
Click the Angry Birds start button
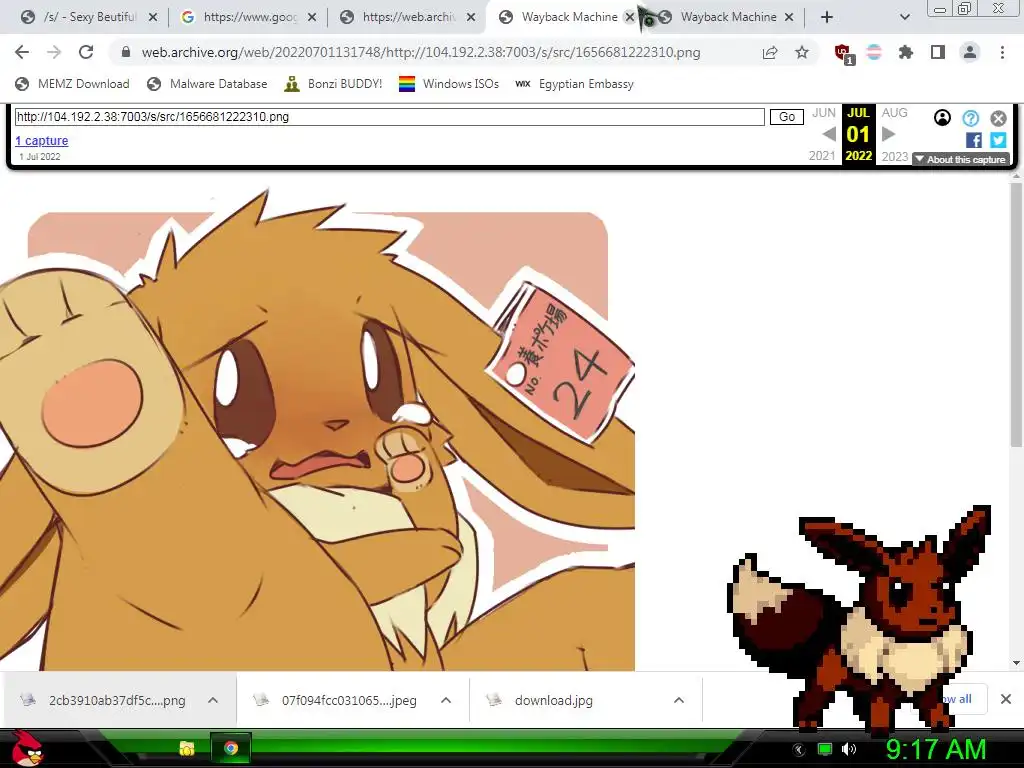[27, 748]
